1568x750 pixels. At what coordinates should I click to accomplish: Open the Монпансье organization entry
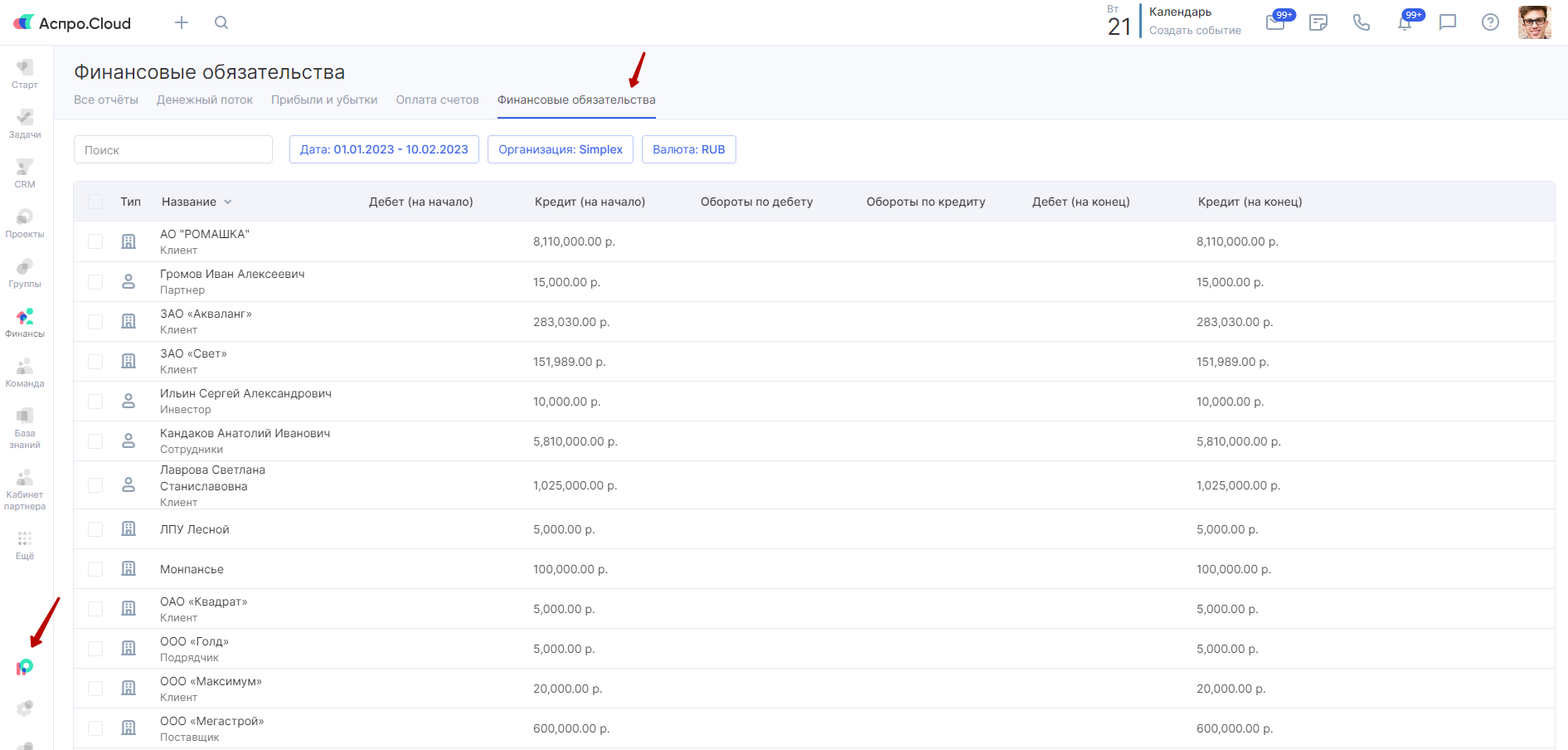[192, 569]
